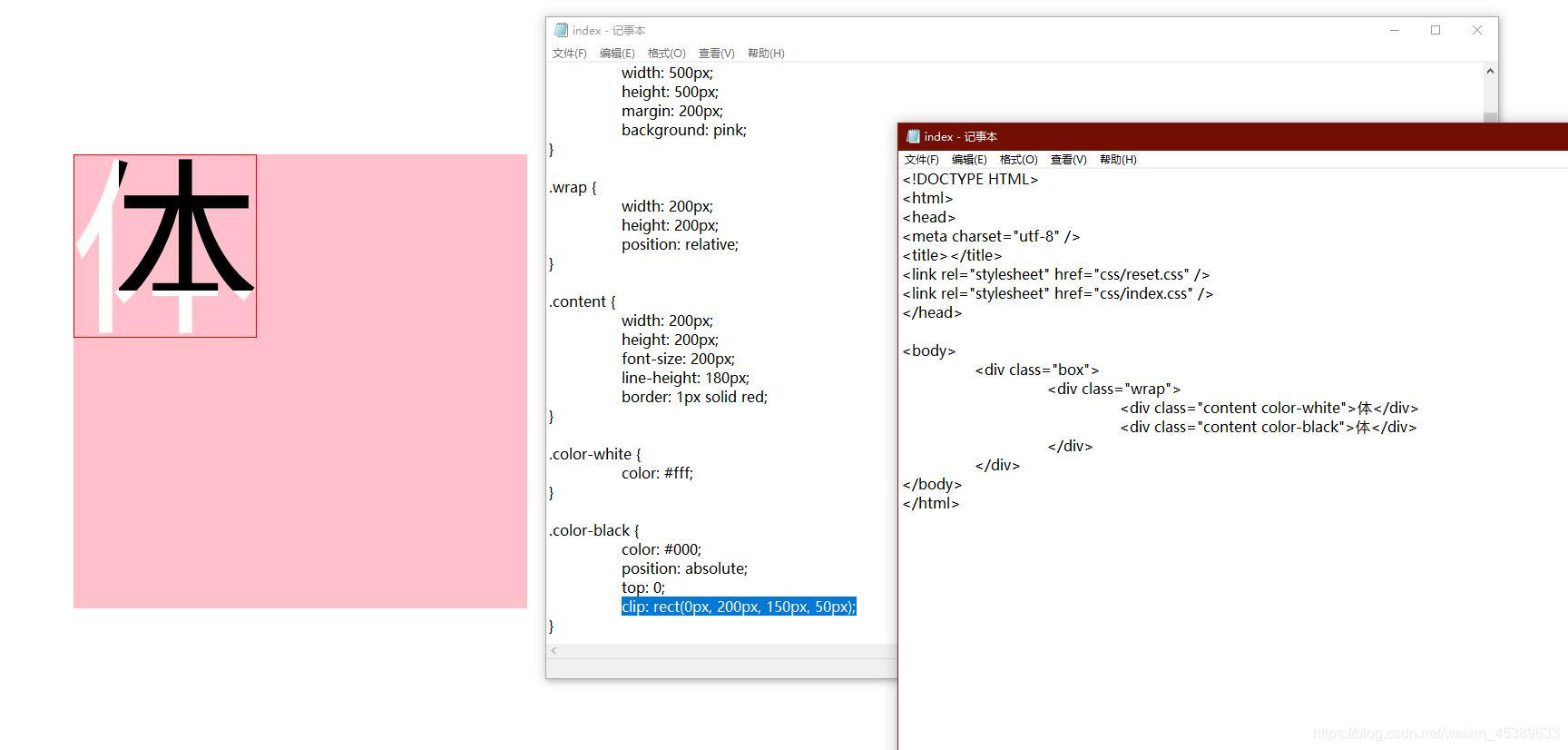Click the 'content color-white' div line

click(x=1269, y=408)
